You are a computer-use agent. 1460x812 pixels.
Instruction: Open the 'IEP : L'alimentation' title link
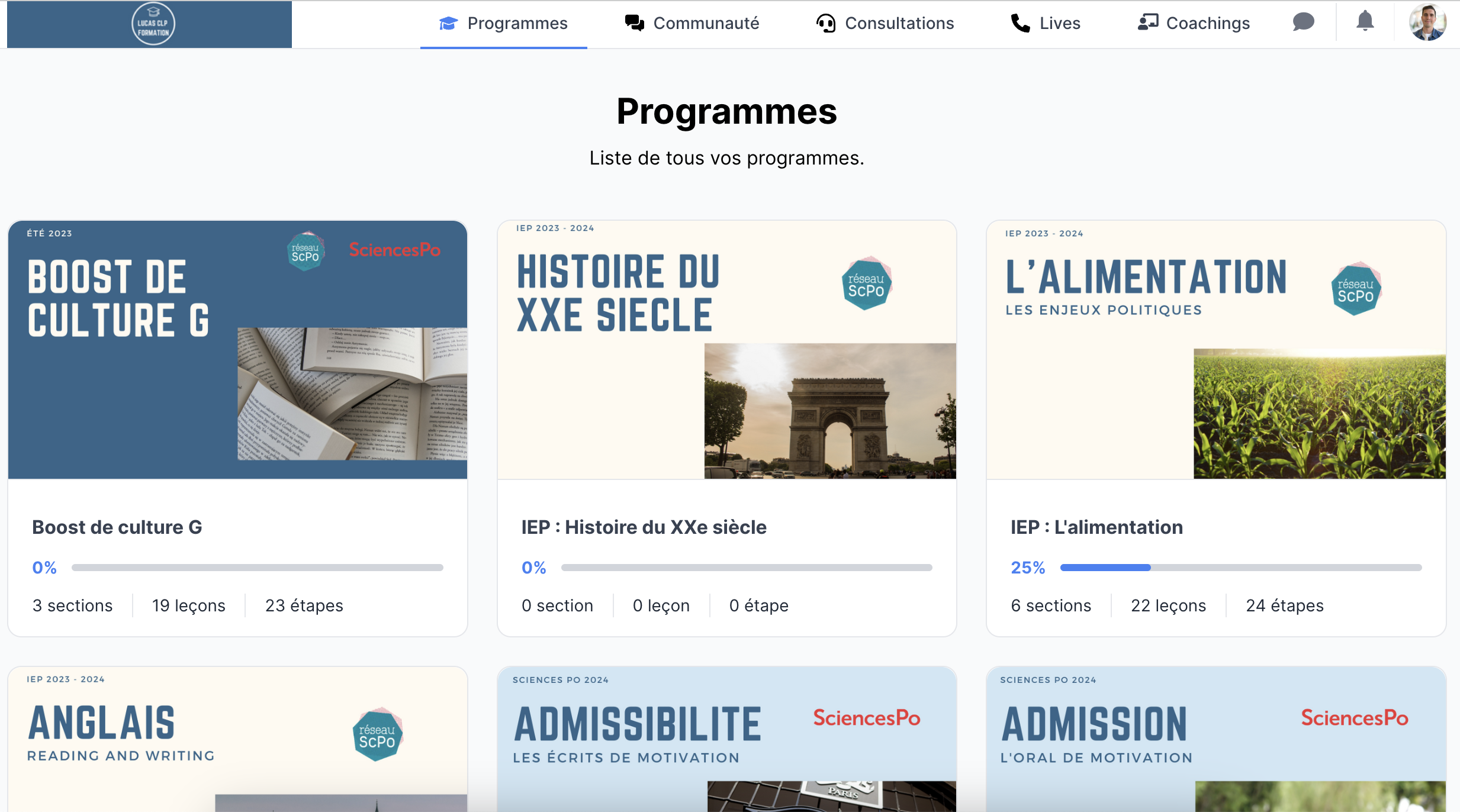[1096, 527]
